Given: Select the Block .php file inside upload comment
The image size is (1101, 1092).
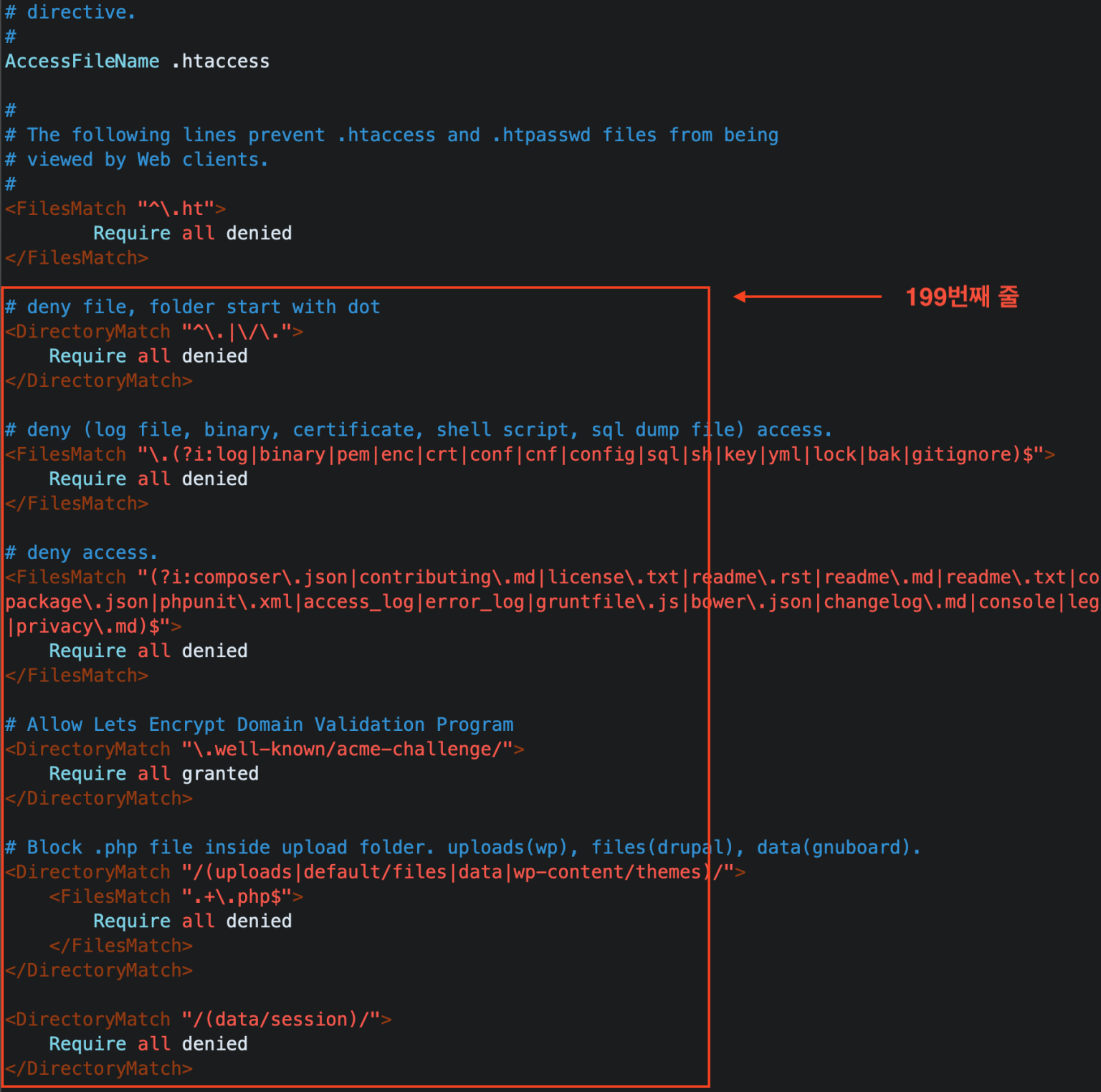Looking at the screenshot, I should pos(462,847).
